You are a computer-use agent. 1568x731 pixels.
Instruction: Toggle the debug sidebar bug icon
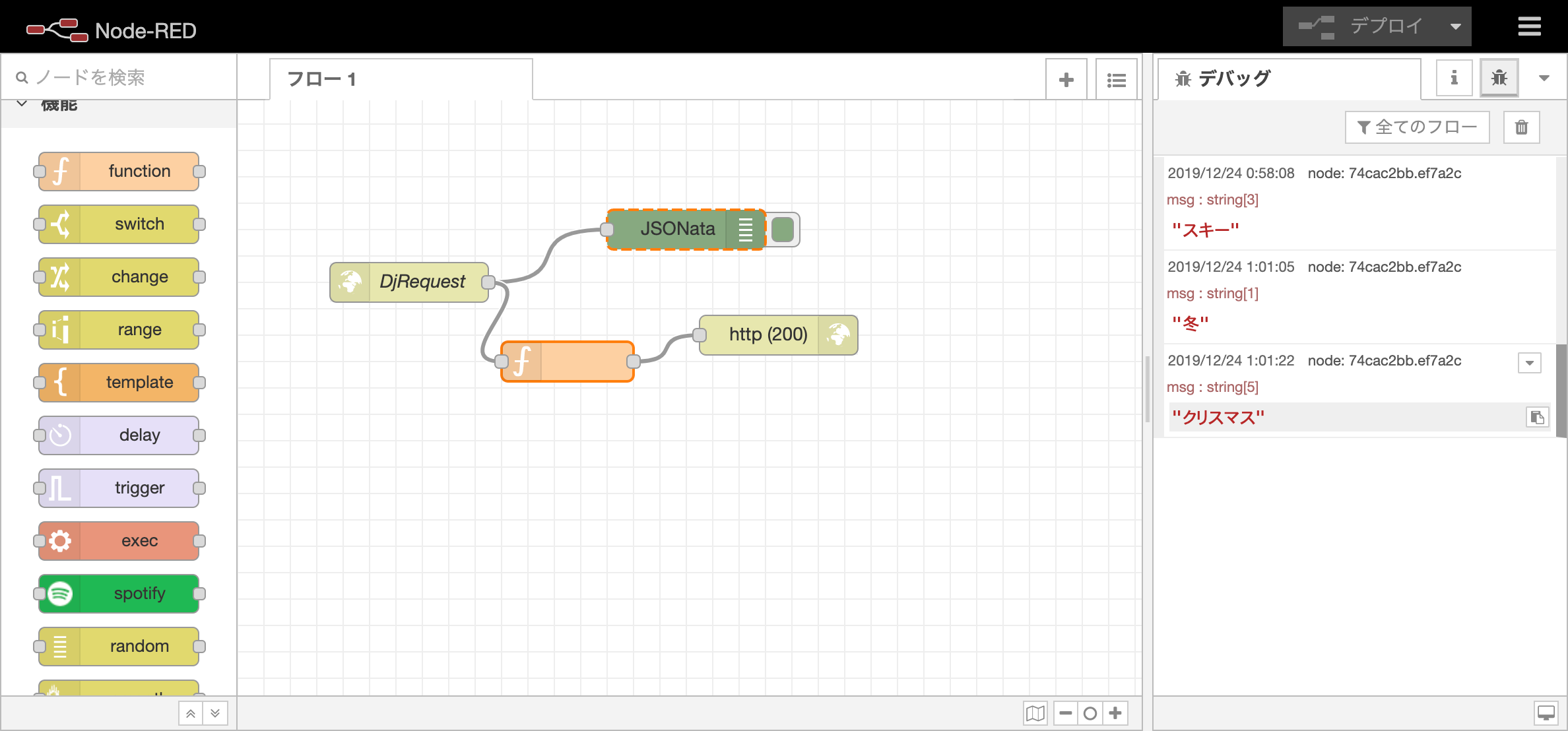1499,78
